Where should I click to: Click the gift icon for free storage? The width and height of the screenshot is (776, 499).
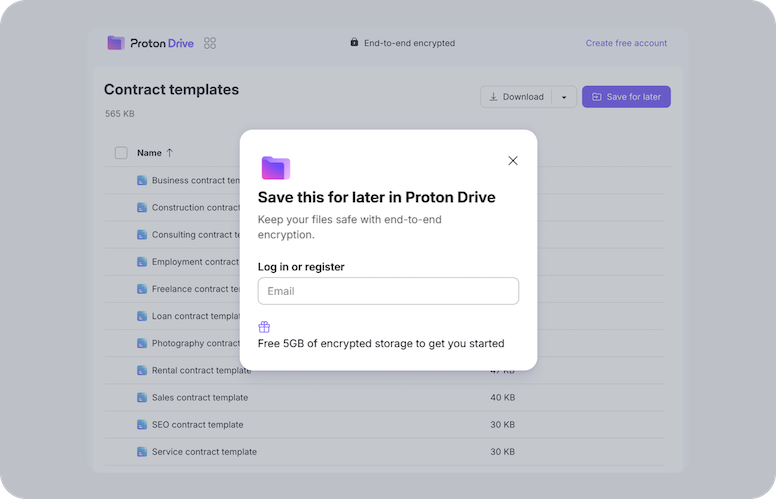tap(264, 327)
